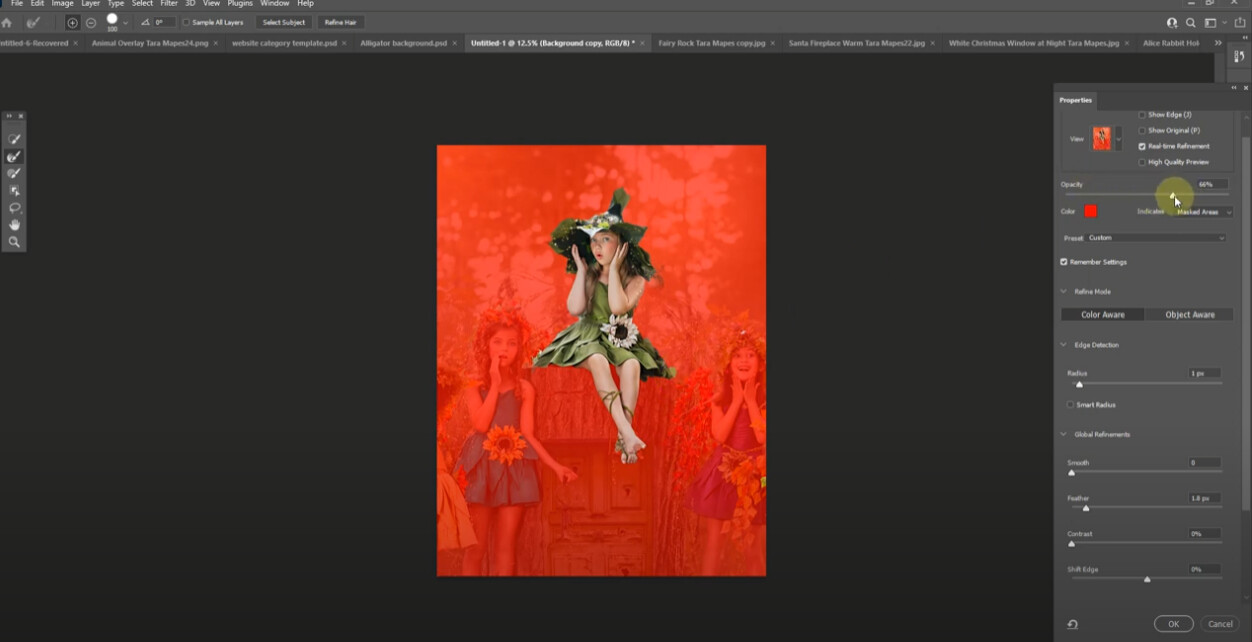Select the Hand tool
Viewport: 1252px width, 642px height.
point(13,224)
